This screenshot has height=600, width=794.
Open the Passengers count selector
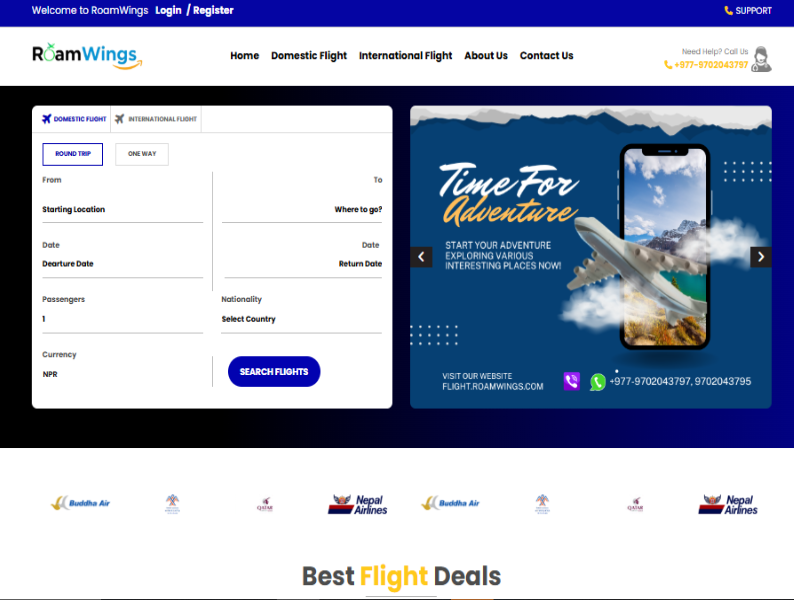[x=123, y=319]
